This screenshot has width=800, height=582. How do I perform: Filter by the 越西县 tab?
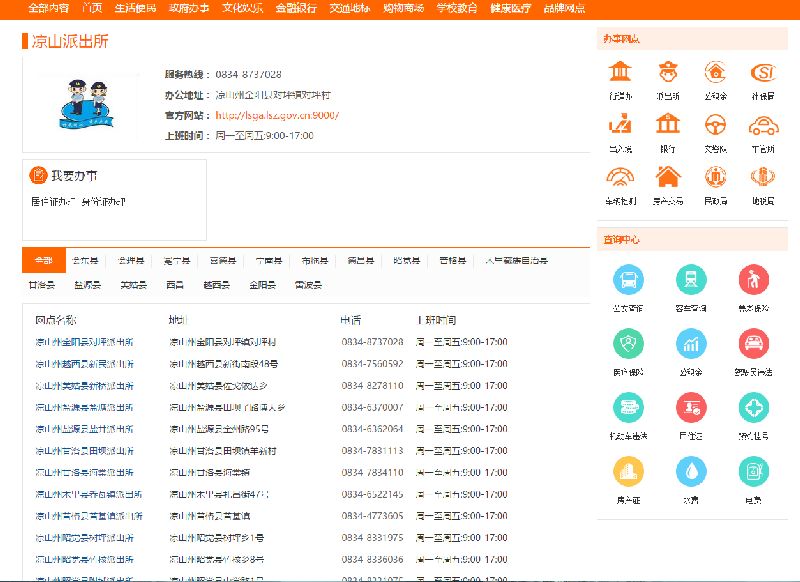(x=216, y=285)
